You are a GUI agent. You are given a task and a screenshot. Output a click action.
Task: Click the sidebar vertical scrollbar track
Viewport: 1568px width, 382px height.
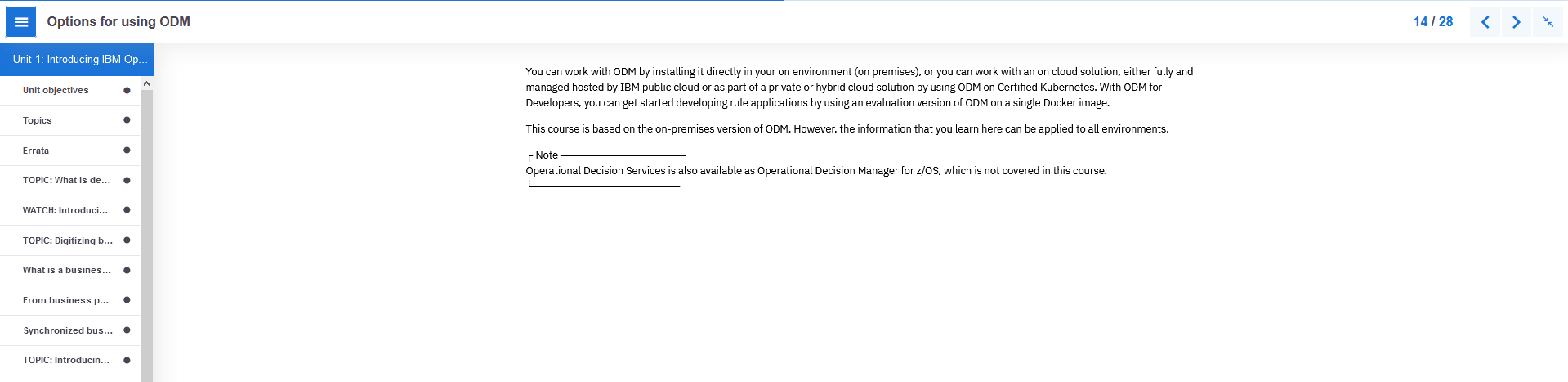pos(146,236)
